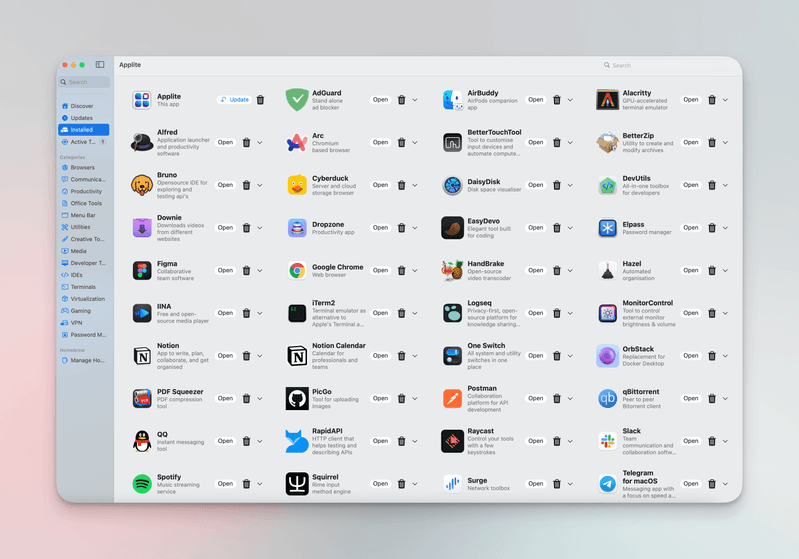This screenshot has height=559, width=799.
Task: Expand the dropdown arrow beside Hazel
Action: click(725, 271)
